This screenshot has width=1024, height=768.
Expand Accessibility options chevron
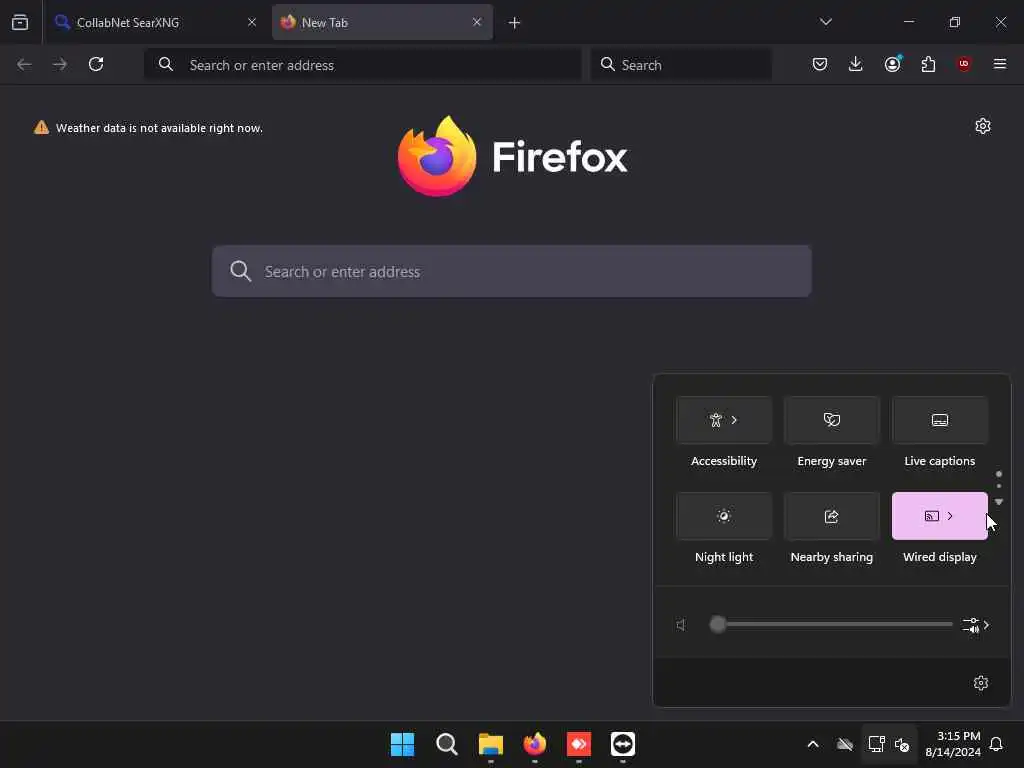[x=734, y=420]
